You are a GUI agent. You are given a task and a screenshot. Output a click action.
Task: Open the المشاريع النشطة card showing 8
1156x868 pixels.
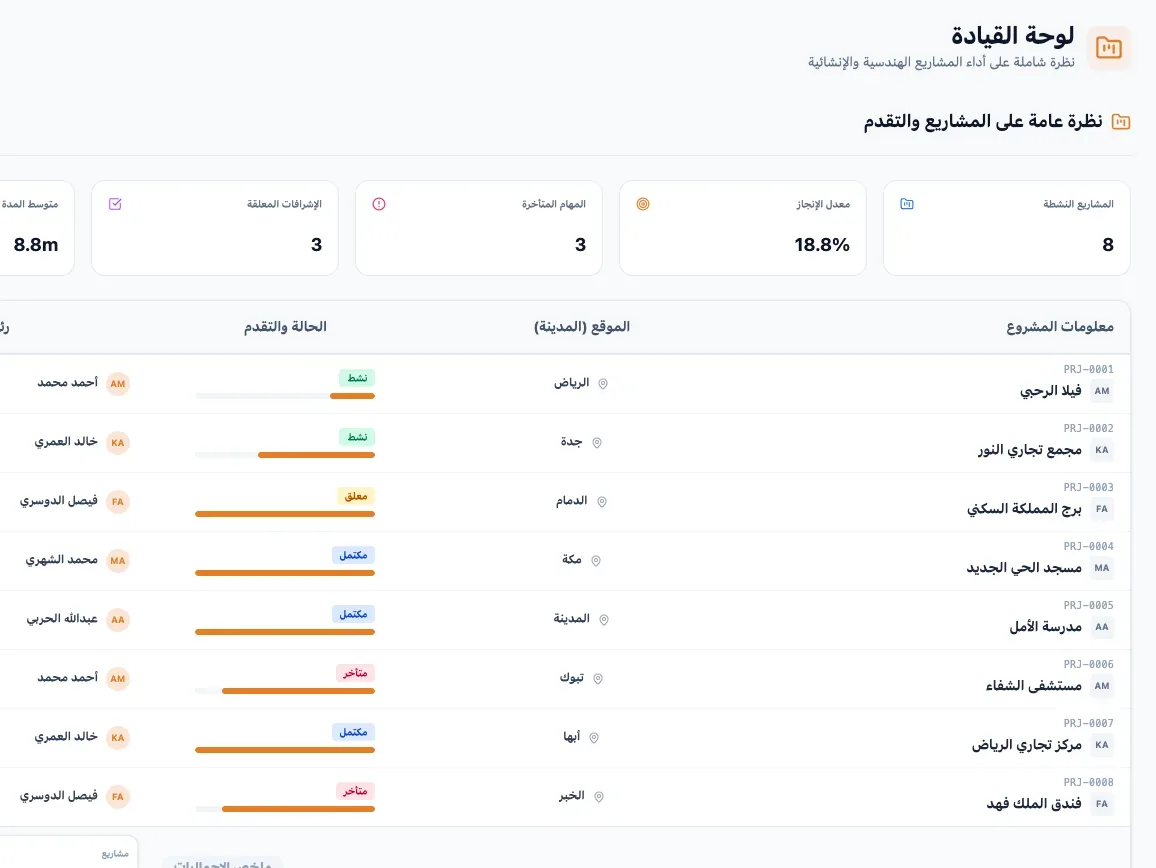click(1006, 228)
